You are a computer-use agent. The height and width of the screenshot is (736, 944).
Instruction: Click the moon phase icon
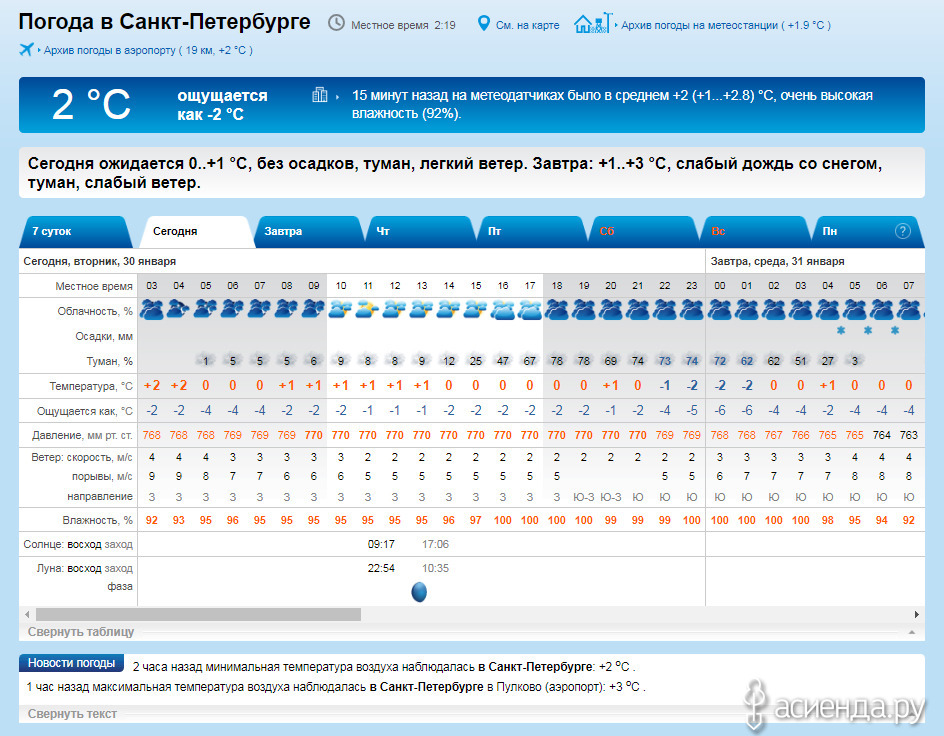pos(419,592)
